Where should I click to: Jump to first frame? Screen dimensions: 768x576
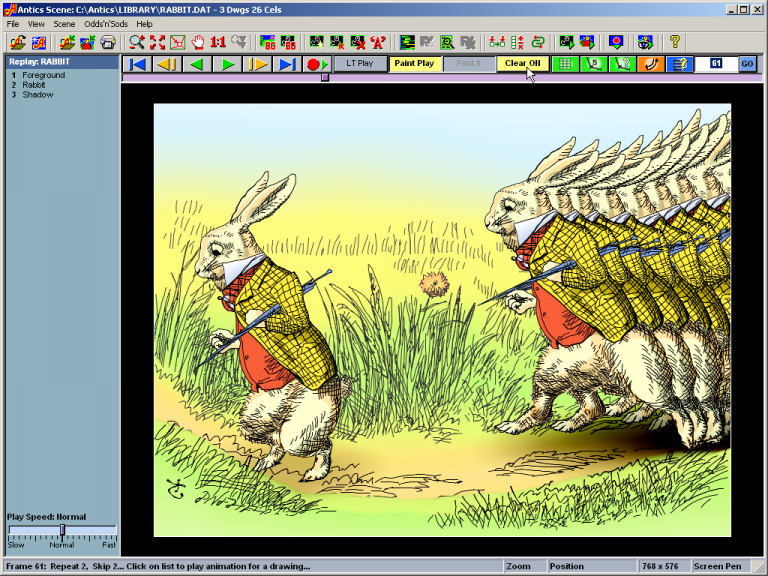137,64
